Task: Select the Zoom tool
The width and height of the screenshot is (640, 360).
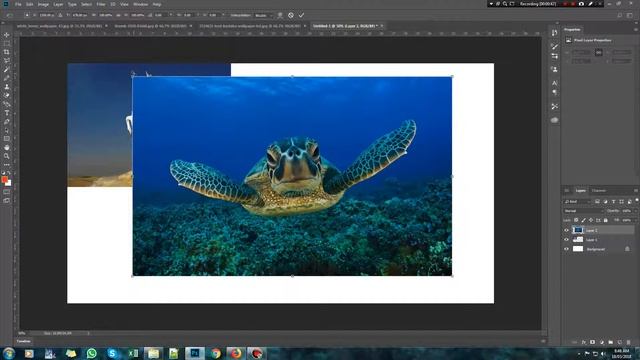Action: pos(7,156)
